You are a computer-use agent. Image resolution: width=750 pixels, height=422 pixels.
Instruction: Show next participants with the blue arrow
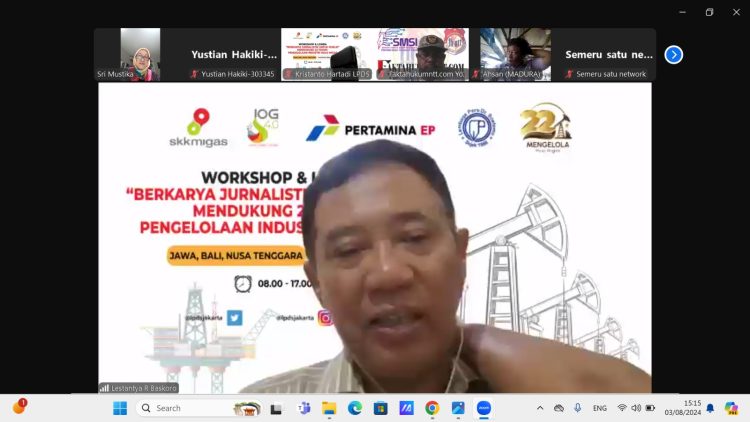pyautogui.click(x=673, y=55)
